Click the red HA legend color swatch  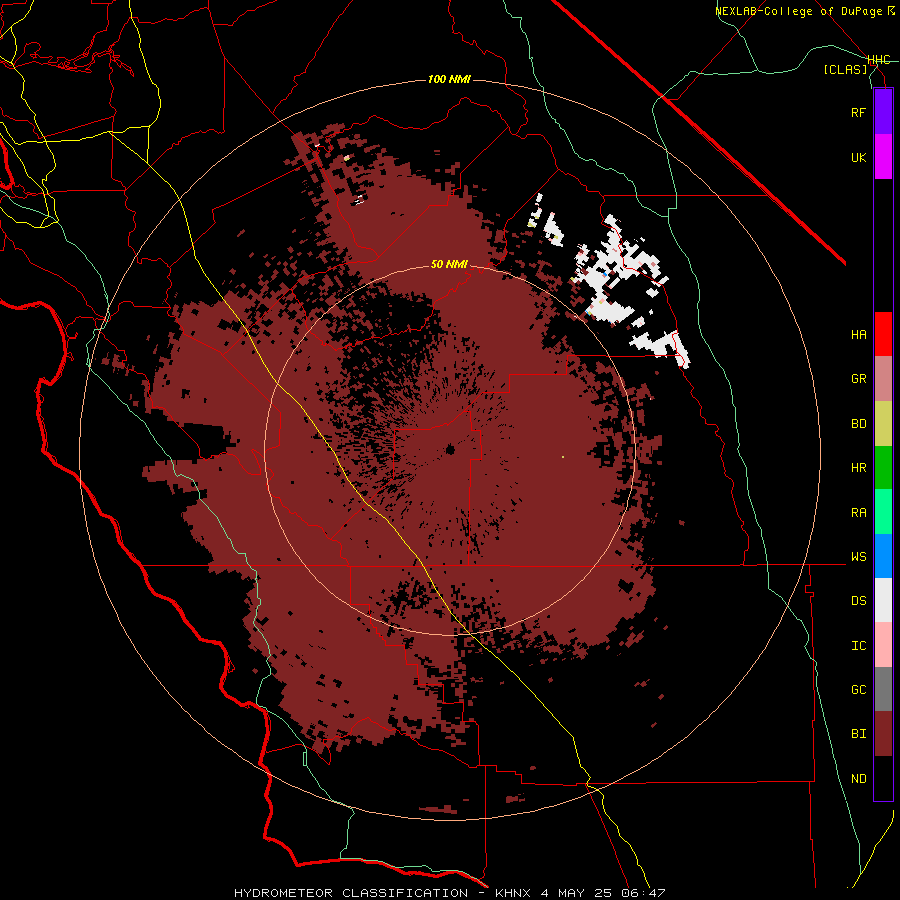(x=883, y=334)
